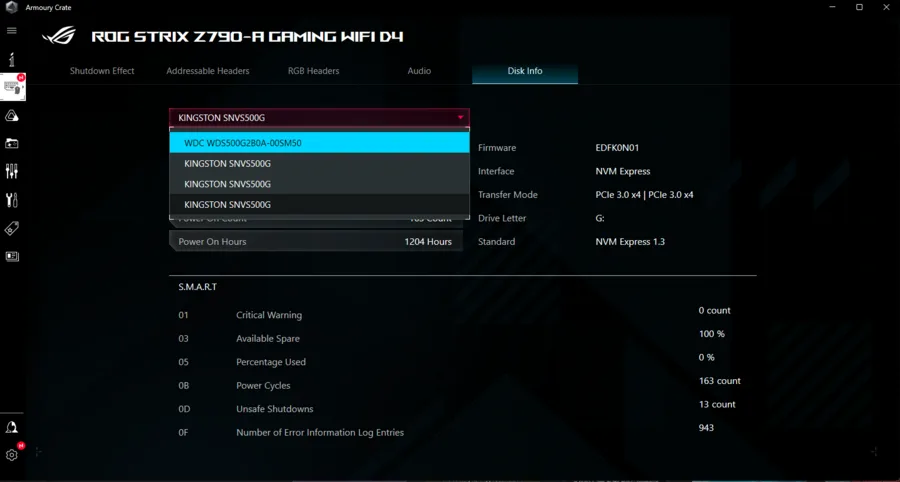Open the Tools wrench icon
Image resolution: width=900 pixels, height=482 pixels.
tap(11, 200)
